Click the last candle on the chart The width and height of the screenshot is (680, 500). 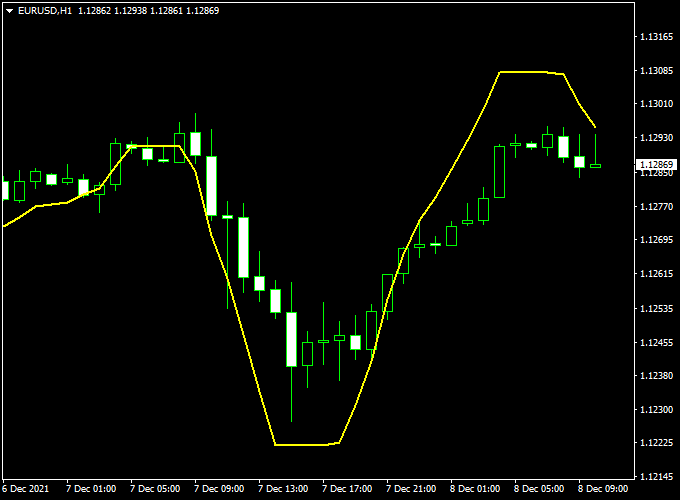click(595, 165)
